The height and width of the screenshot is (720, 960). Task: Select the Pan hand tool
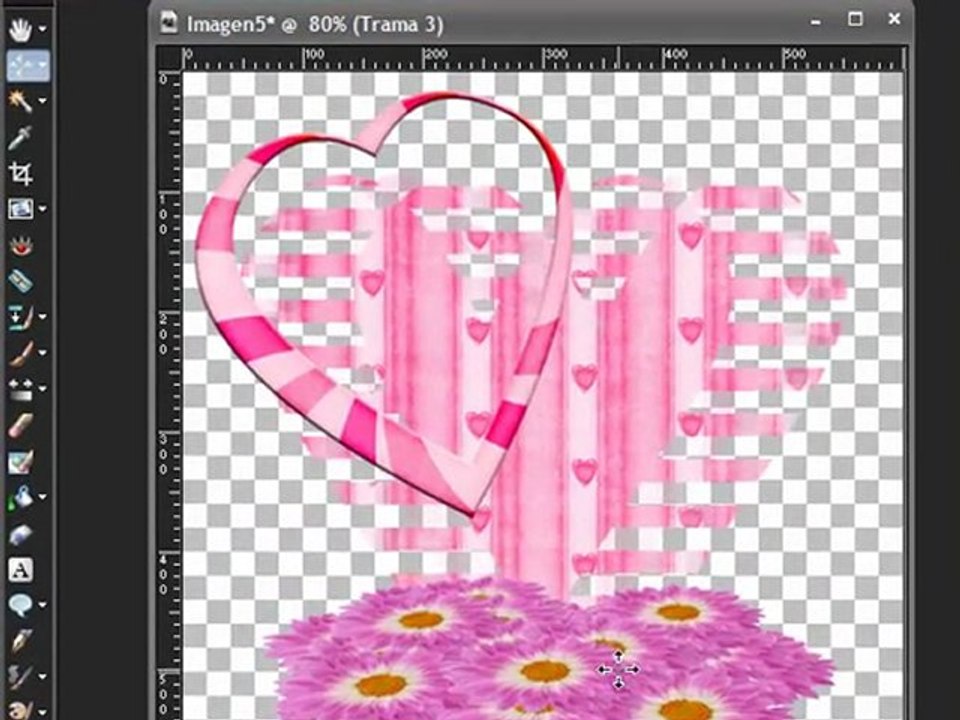[x=20, y=29]
